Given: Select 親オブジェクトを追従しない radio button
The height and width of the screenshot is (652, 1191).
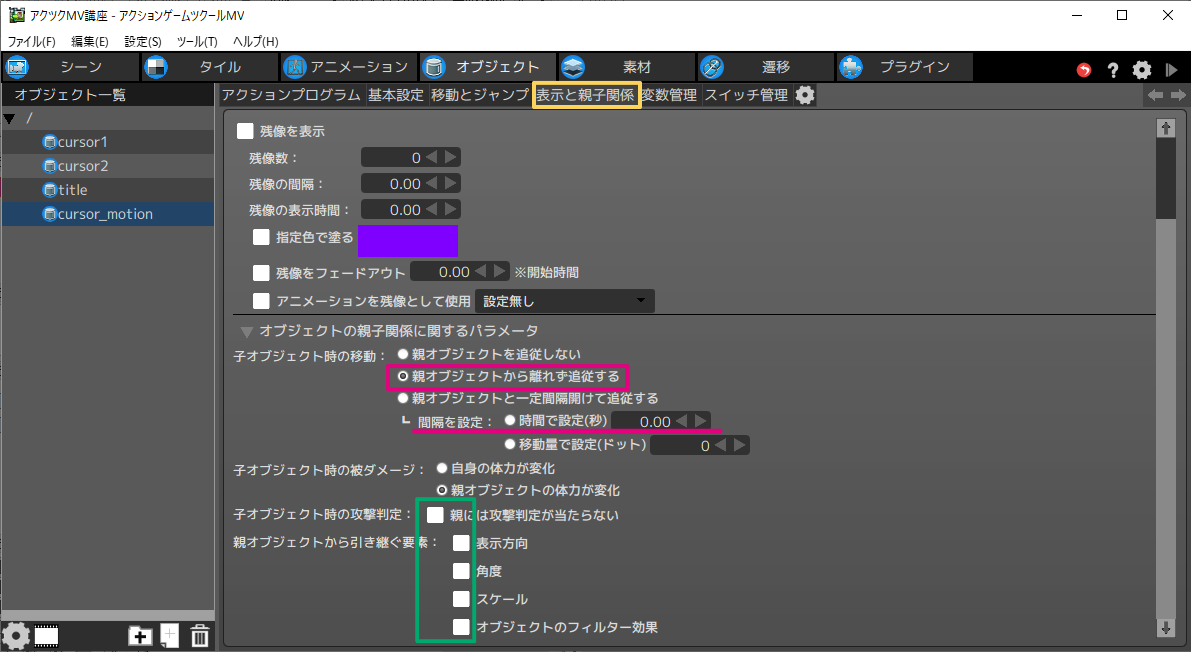Looking at the screenshot, I should coord(403,354).
